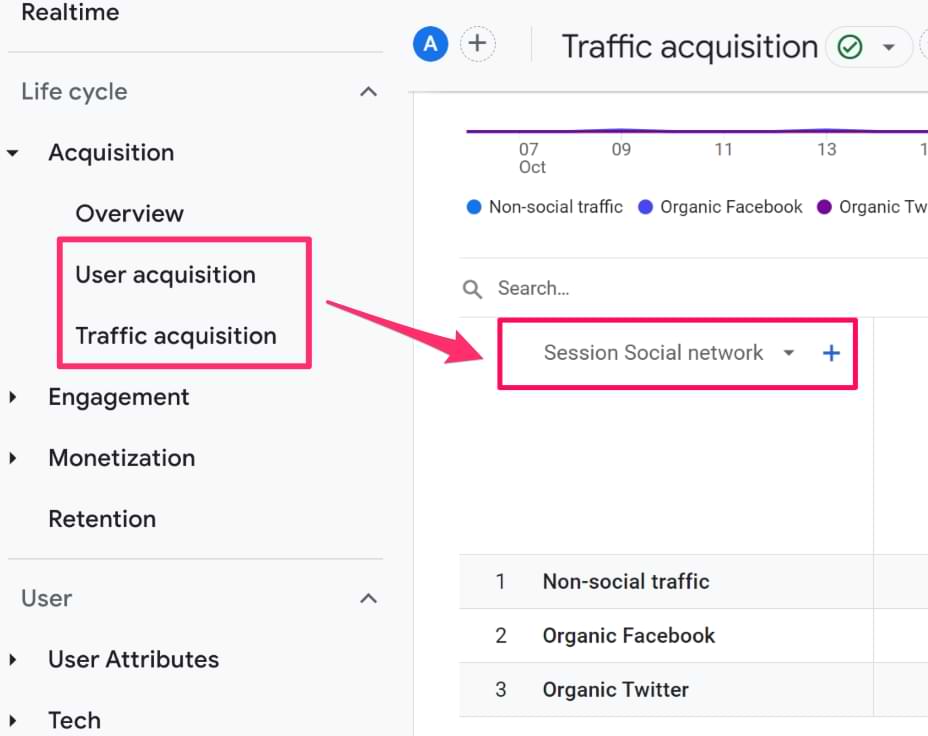Add a secondary dimension with the blue plus

click(x=831, y=353)
